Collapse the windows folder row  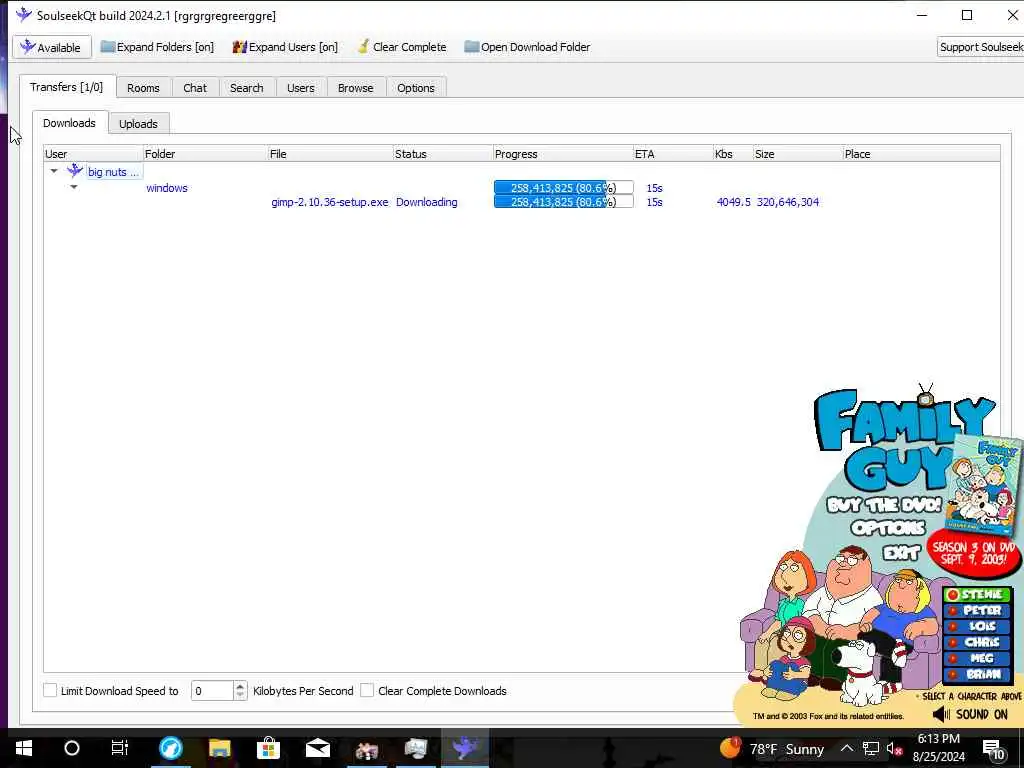[x=74, y=187]
